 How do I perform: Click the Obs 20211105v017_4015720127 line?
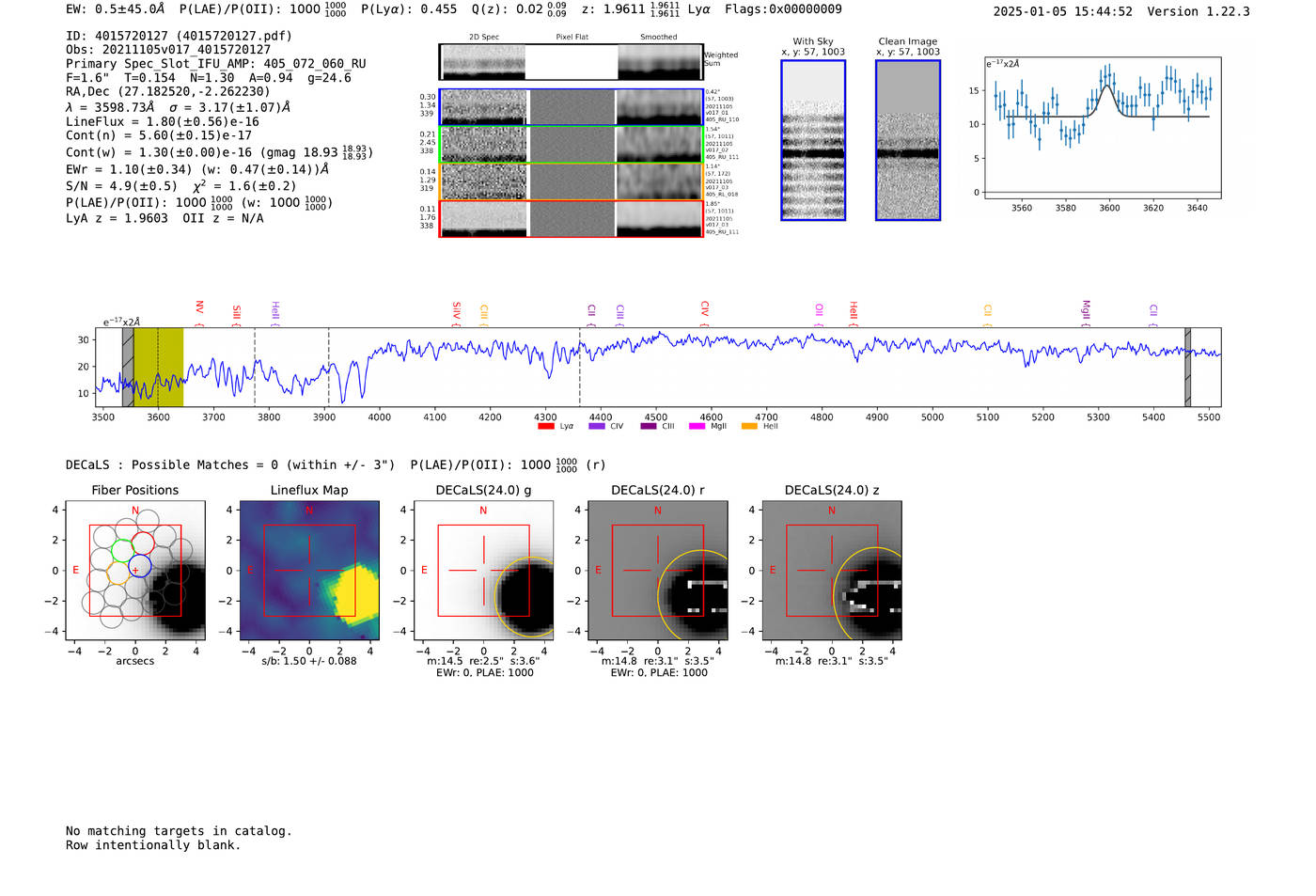pos(168,50)
